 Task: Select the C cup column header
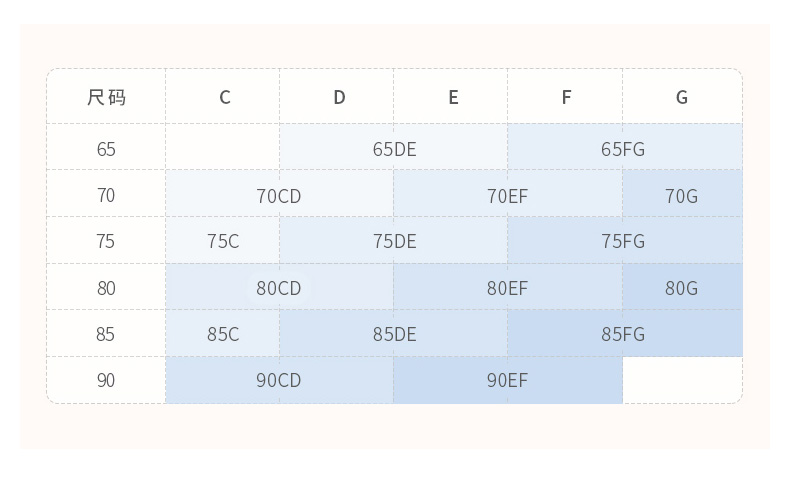pos(224,97)
